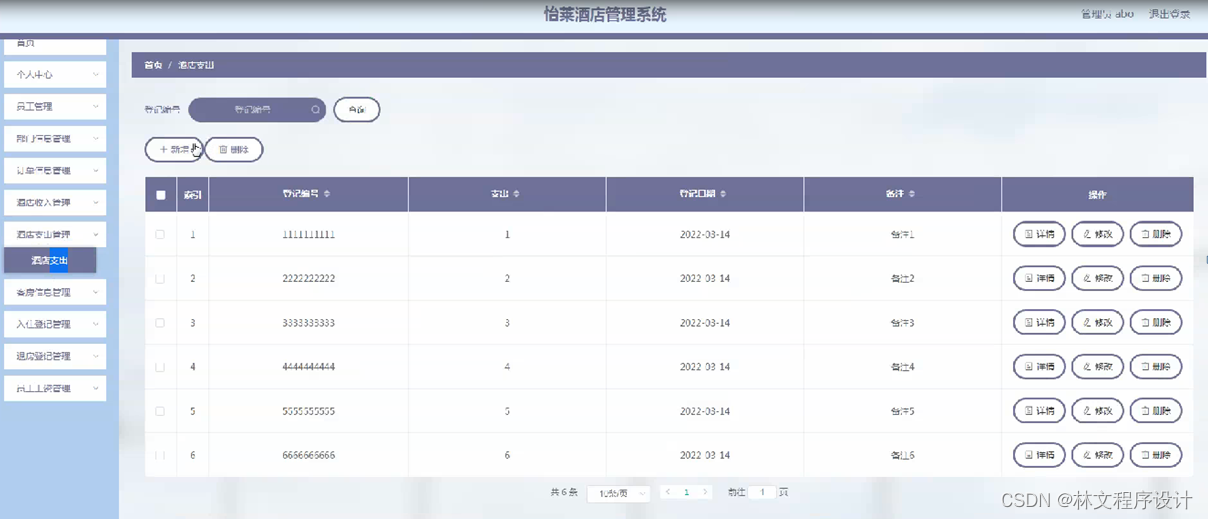
Task: Sort by 支出 column sort arrows
Action: pyautogui.click(x=516, y=194)
